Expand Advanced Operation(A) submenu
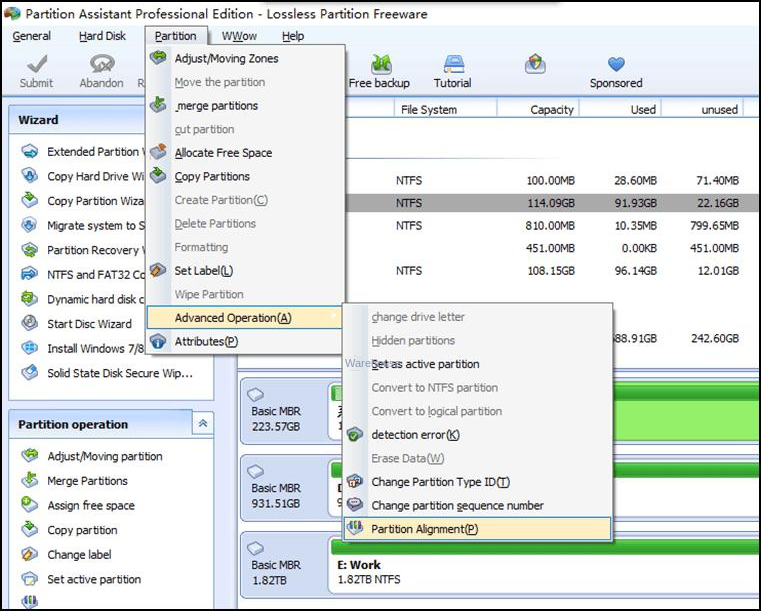The image size is (761, 611). point(233,318)
